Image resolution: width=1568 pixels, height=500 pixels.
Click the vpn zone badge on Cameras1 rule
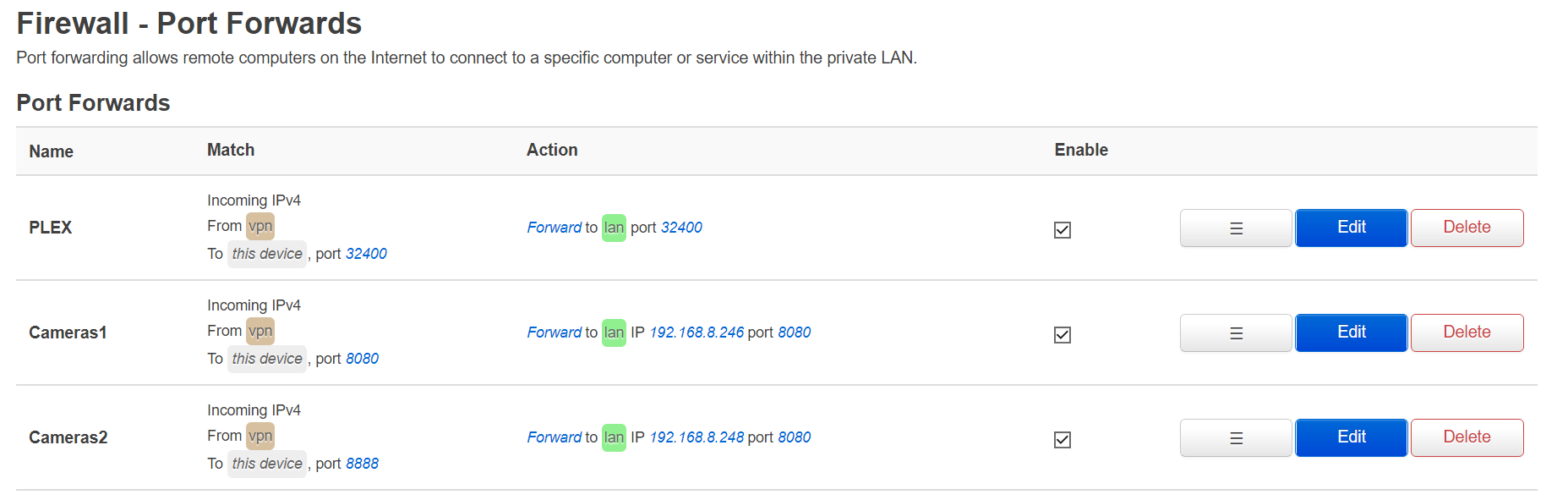pyautogui.click(x=260, y=331)
